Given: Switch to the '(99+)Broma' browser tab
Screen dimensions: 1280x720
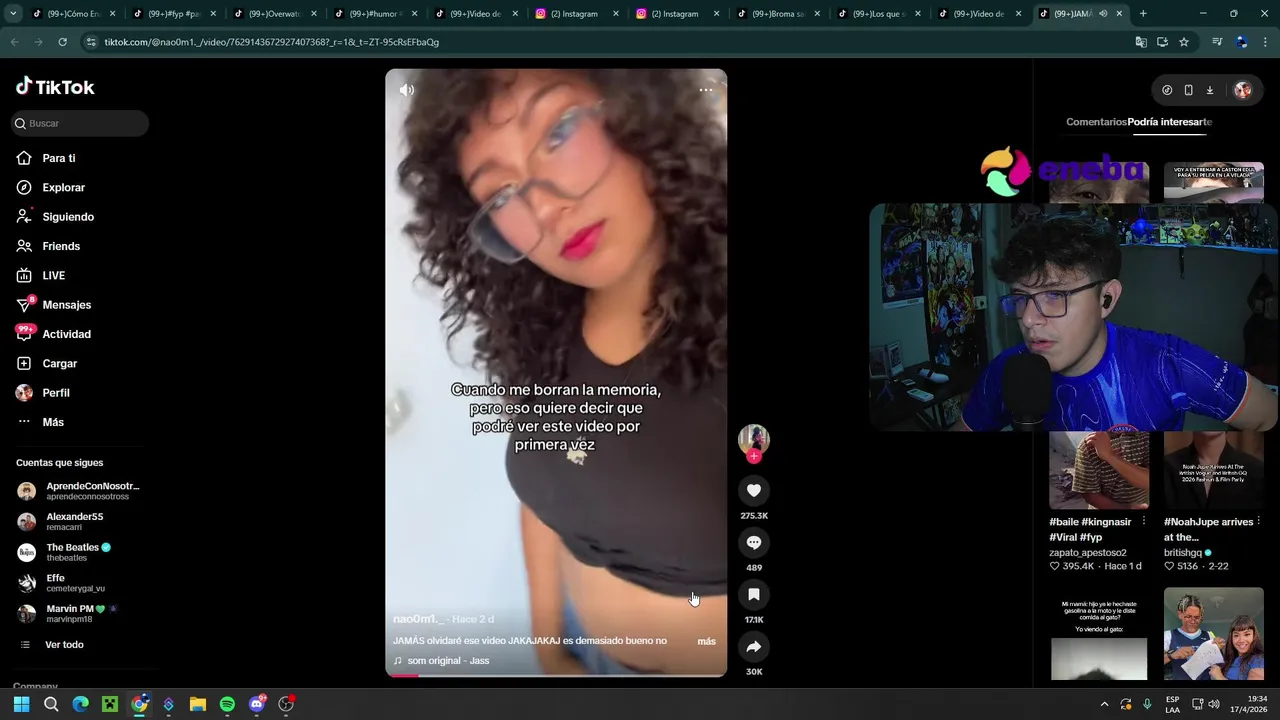Looking at the screenshot, I should click(x=778, y=14).
